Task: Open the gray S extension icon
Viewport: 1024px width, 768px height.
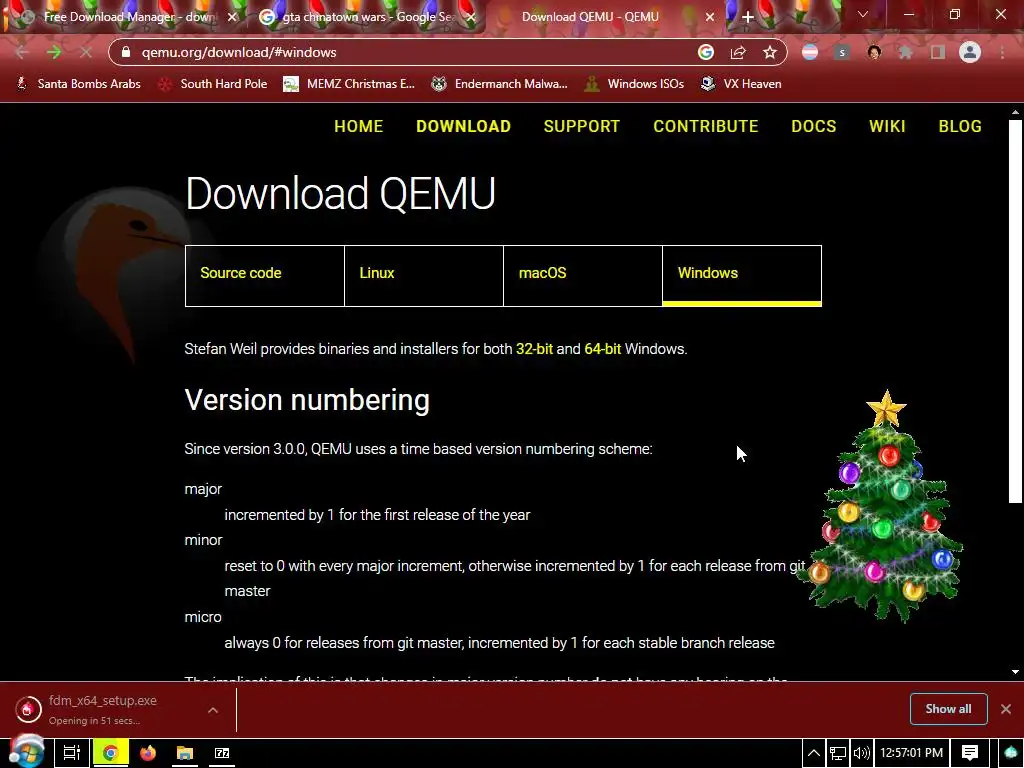Action: coord(842,52)
